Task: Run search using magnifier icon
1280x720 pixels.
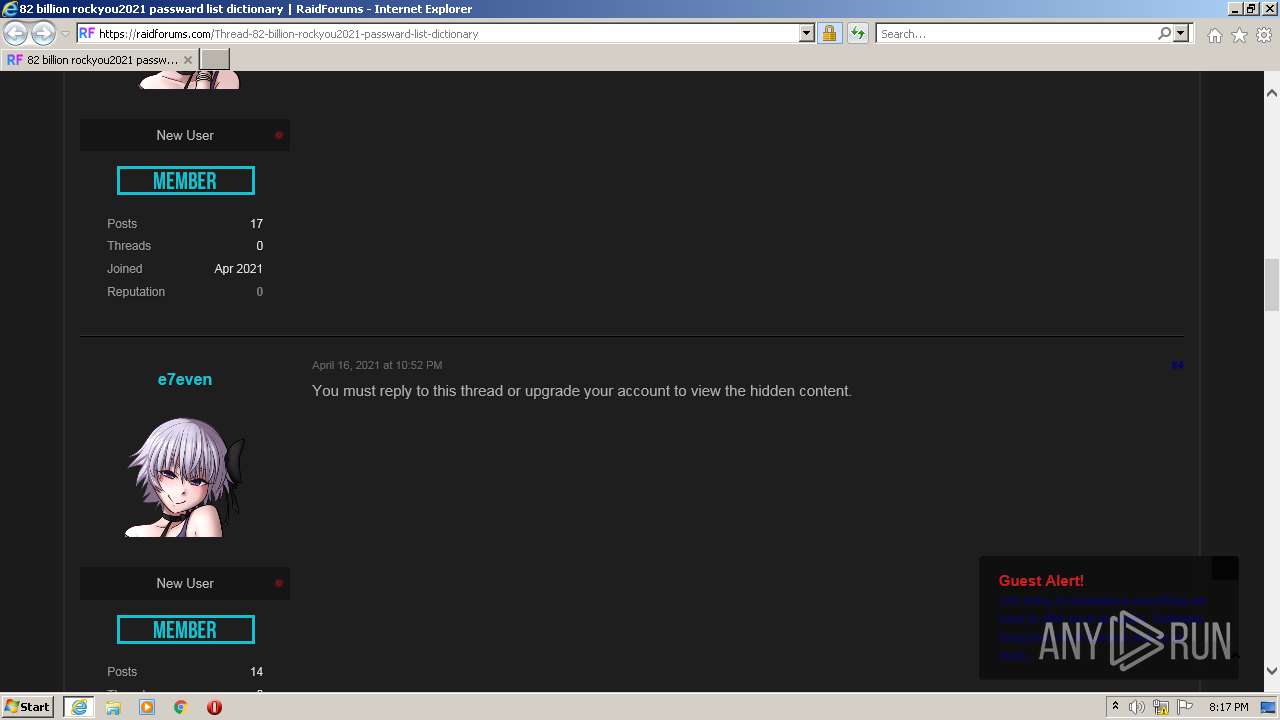Action: coord(1164,33)
